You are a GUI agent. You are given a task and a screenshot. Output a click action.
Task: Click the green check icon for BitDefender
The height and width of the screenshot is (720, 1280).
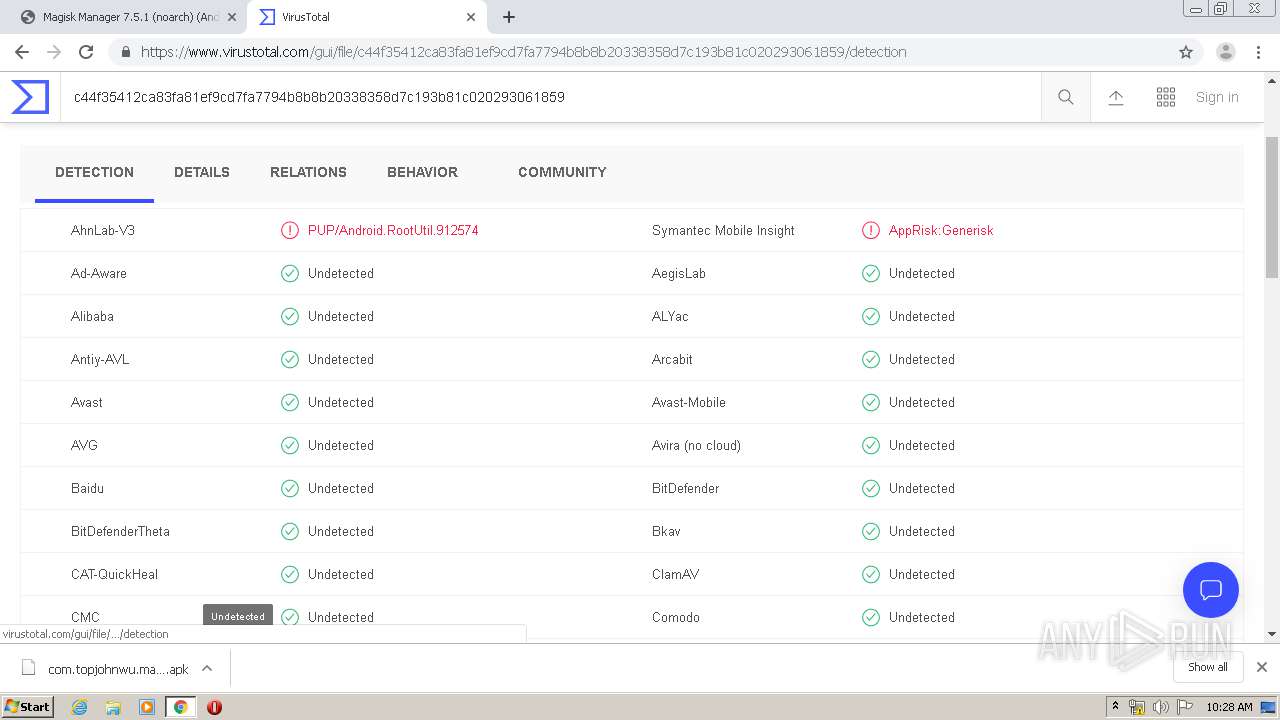(x=871, y=488)
